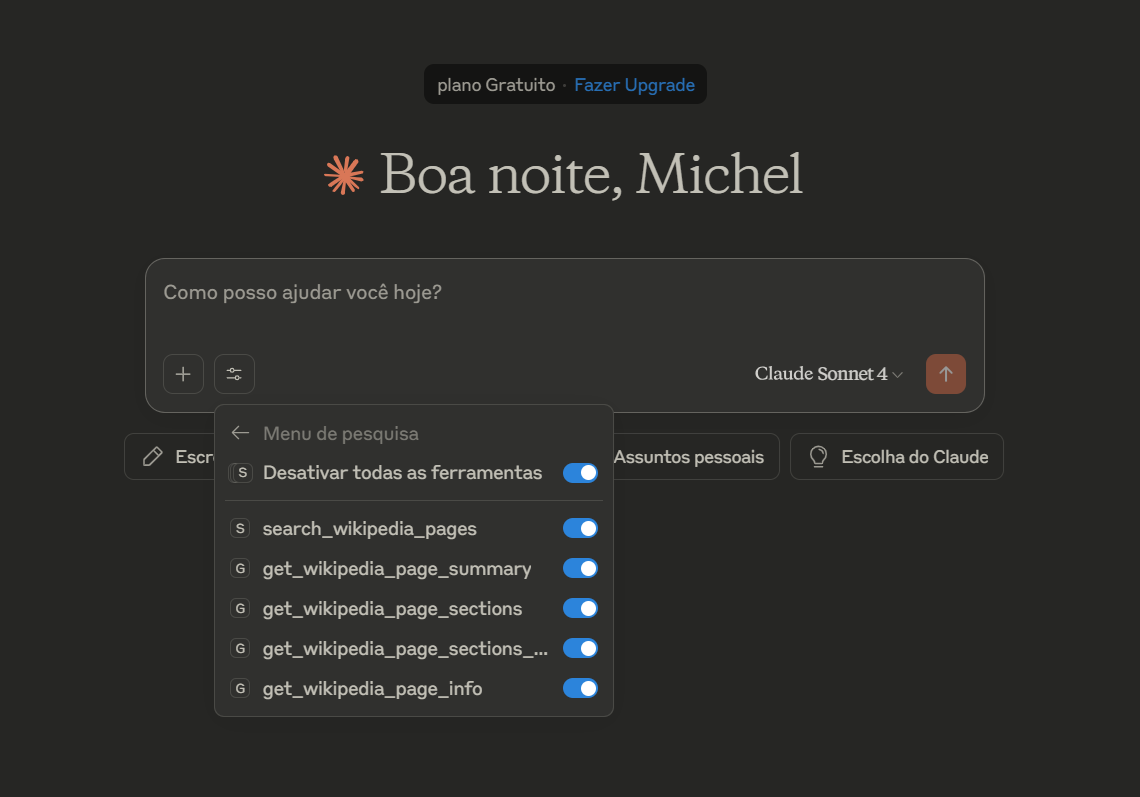
Task: Open the tools and search settings icon
Action: (x=234, y=374)
